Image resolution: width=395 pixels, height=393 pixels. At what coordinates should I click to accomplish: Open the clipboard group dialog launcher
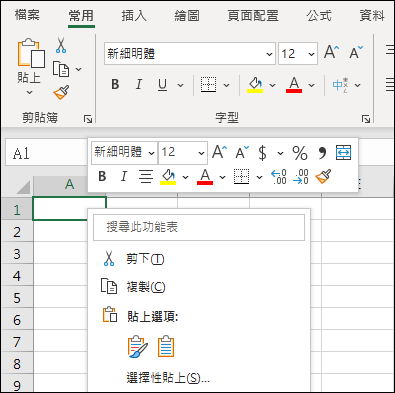88,119
